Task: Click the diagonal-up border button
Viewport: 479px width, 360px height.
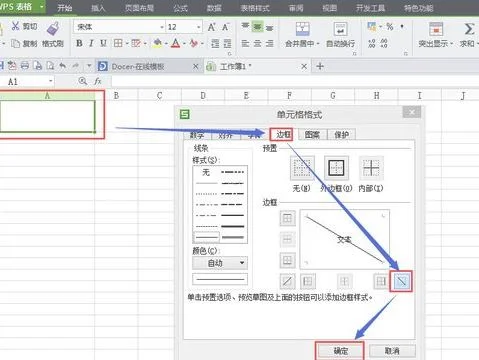Action: tap(287, 281)
